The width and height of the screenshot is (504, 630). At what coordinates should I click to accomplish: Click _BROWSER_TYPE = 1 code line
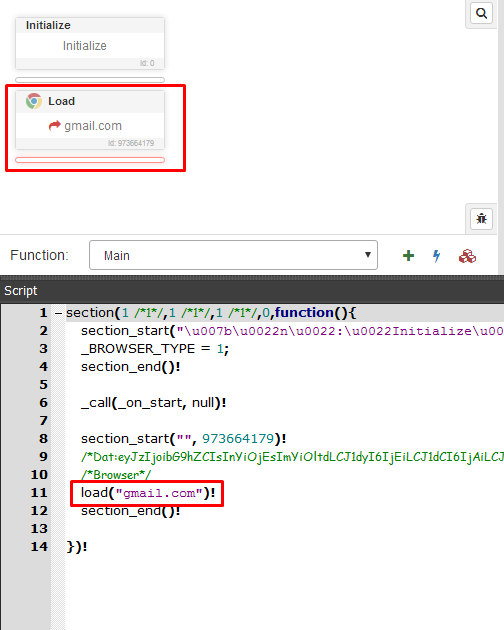(x=155, y=349)
